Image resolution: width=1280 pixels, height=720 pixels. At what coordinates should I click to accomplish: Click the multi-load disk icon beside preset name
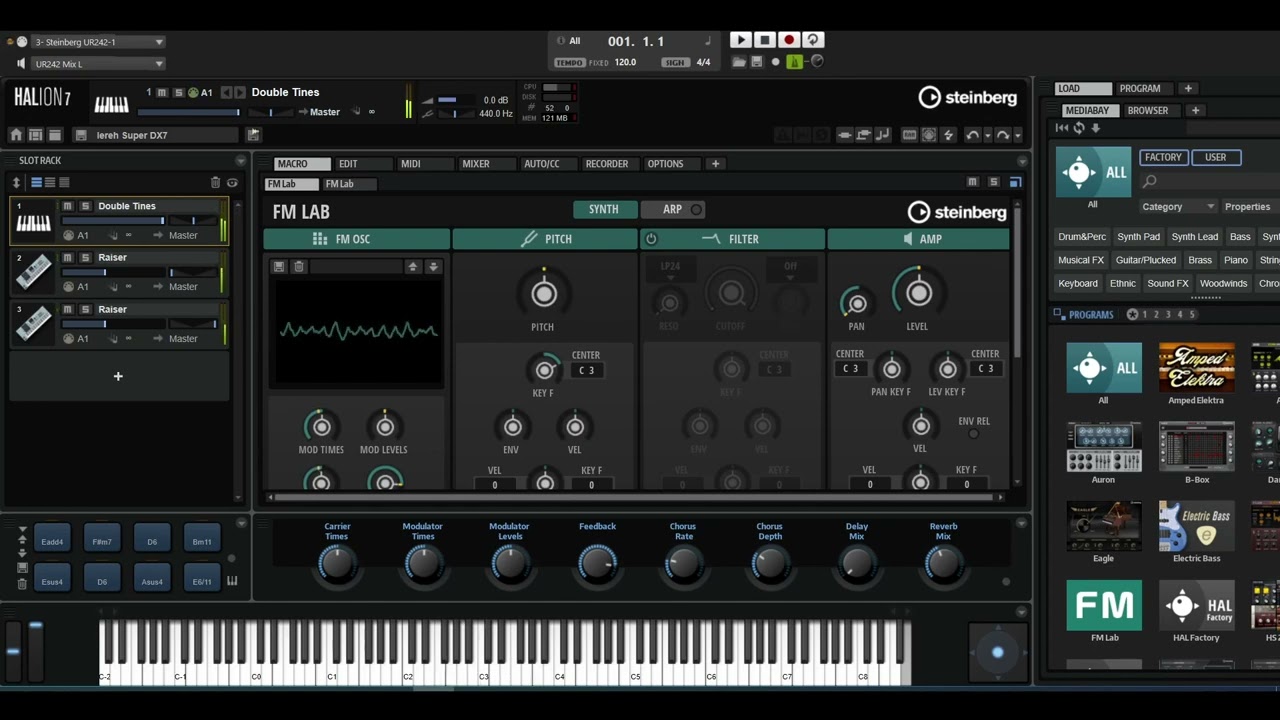click(x=81, y=135)
